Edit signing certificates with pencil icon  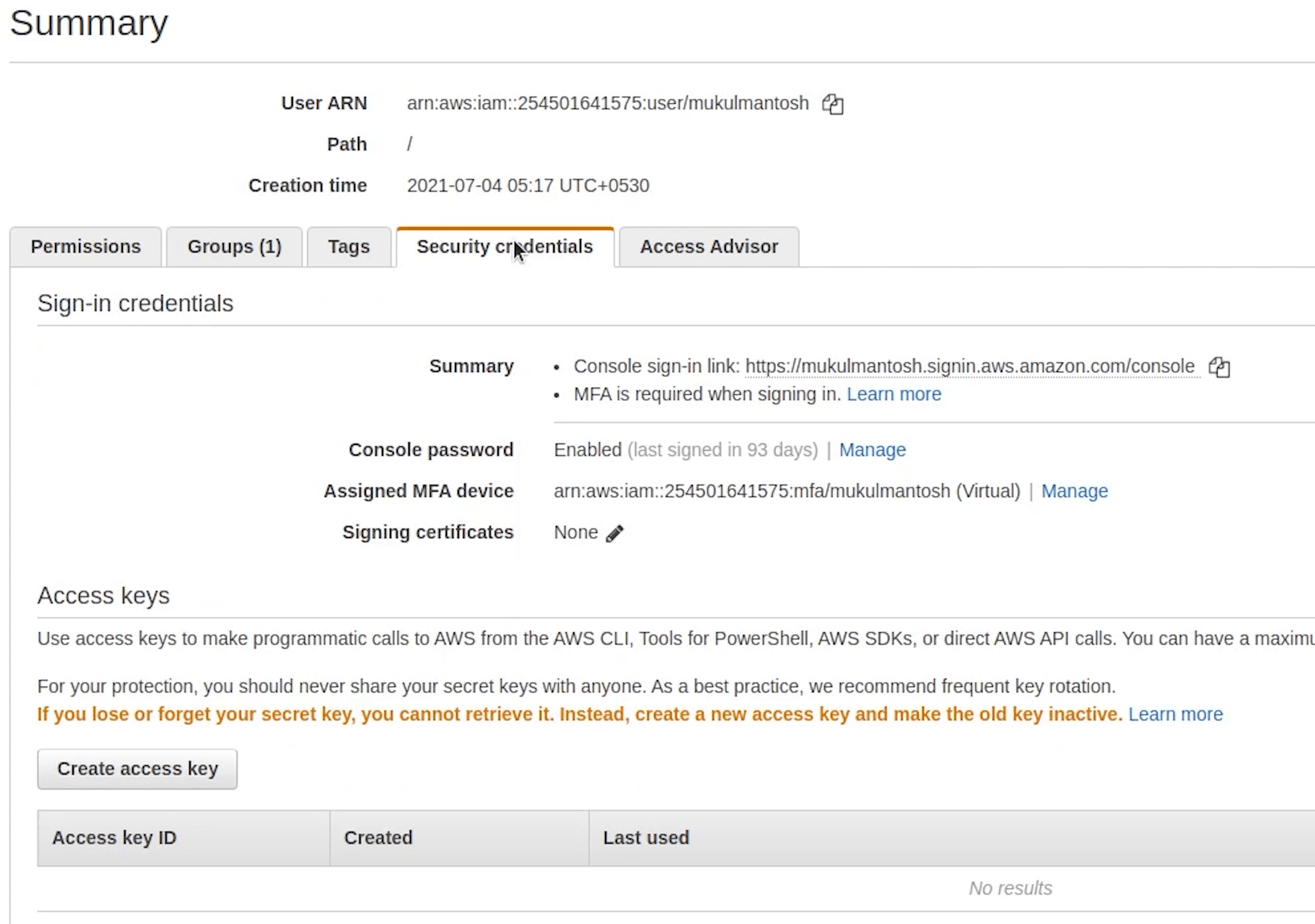point(614,533)
